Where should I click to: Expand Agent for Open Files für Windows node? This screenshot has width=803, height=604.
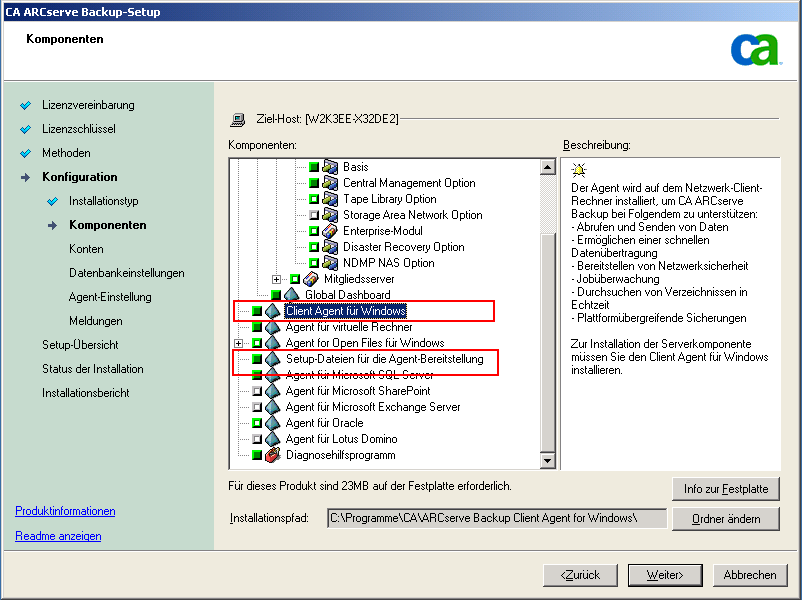point(238,343)
